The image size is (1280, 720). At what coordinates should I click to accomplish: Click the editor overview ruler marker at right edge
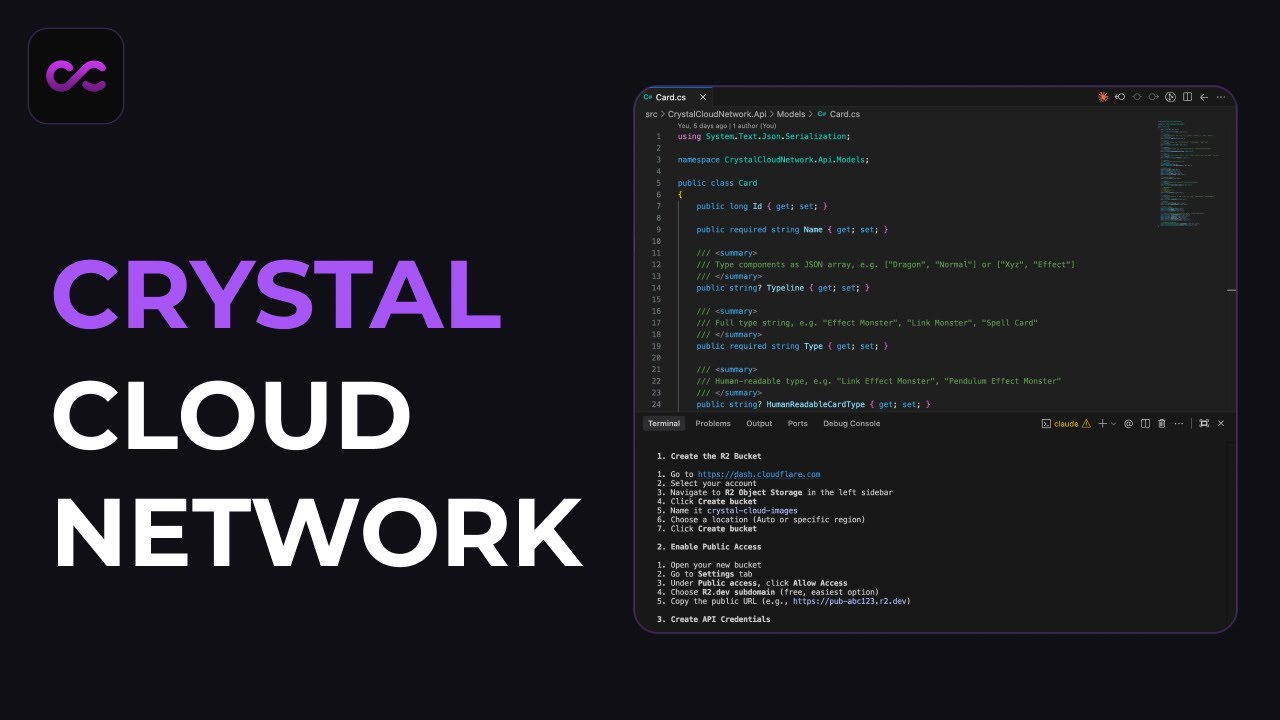pos(1231,290)
